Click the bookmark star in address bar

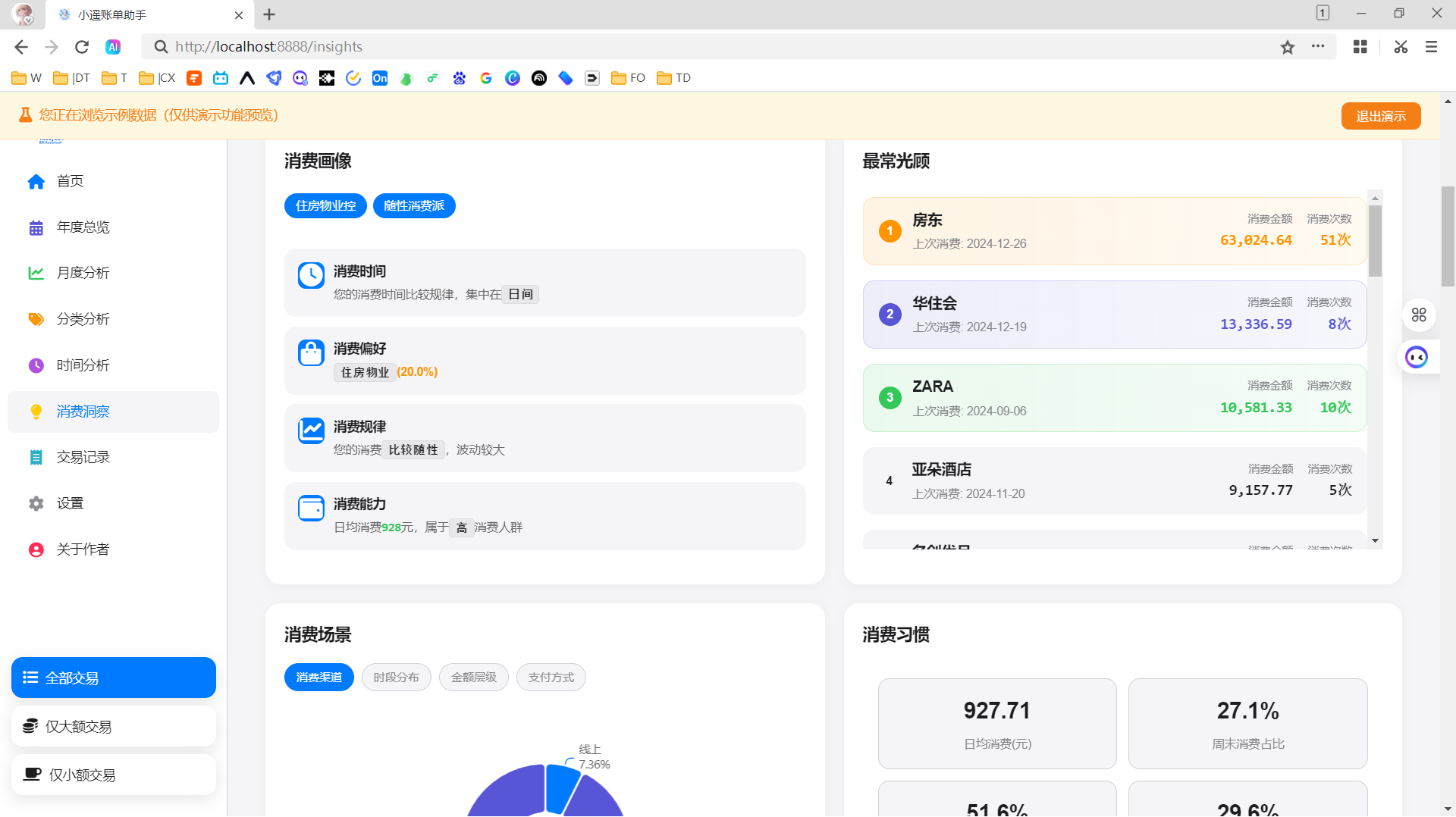click(x=1287, y=46)
